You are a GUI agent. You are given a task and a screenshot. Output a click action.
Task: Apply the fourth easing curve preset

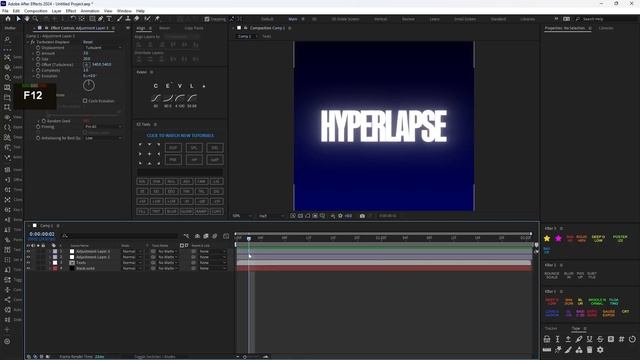coord(192,98)
